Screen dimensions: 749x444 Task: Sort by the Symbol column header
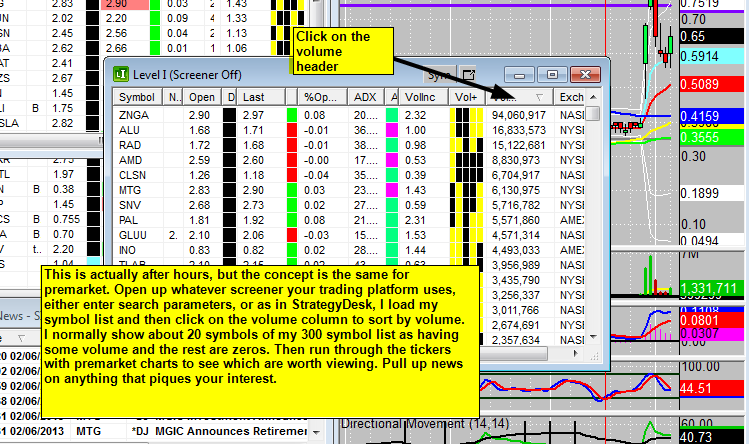click(138, 97)
